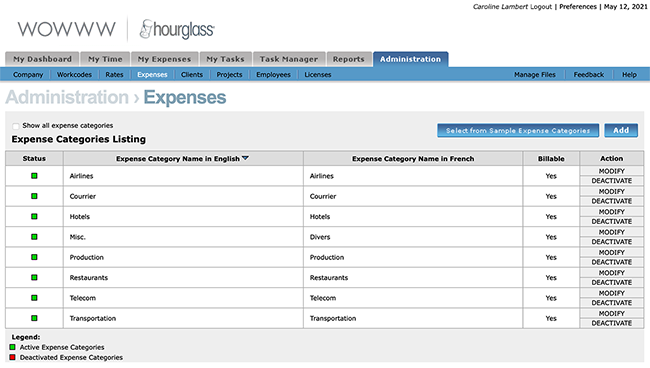Go to the My Tasks tab

point(226,59)
